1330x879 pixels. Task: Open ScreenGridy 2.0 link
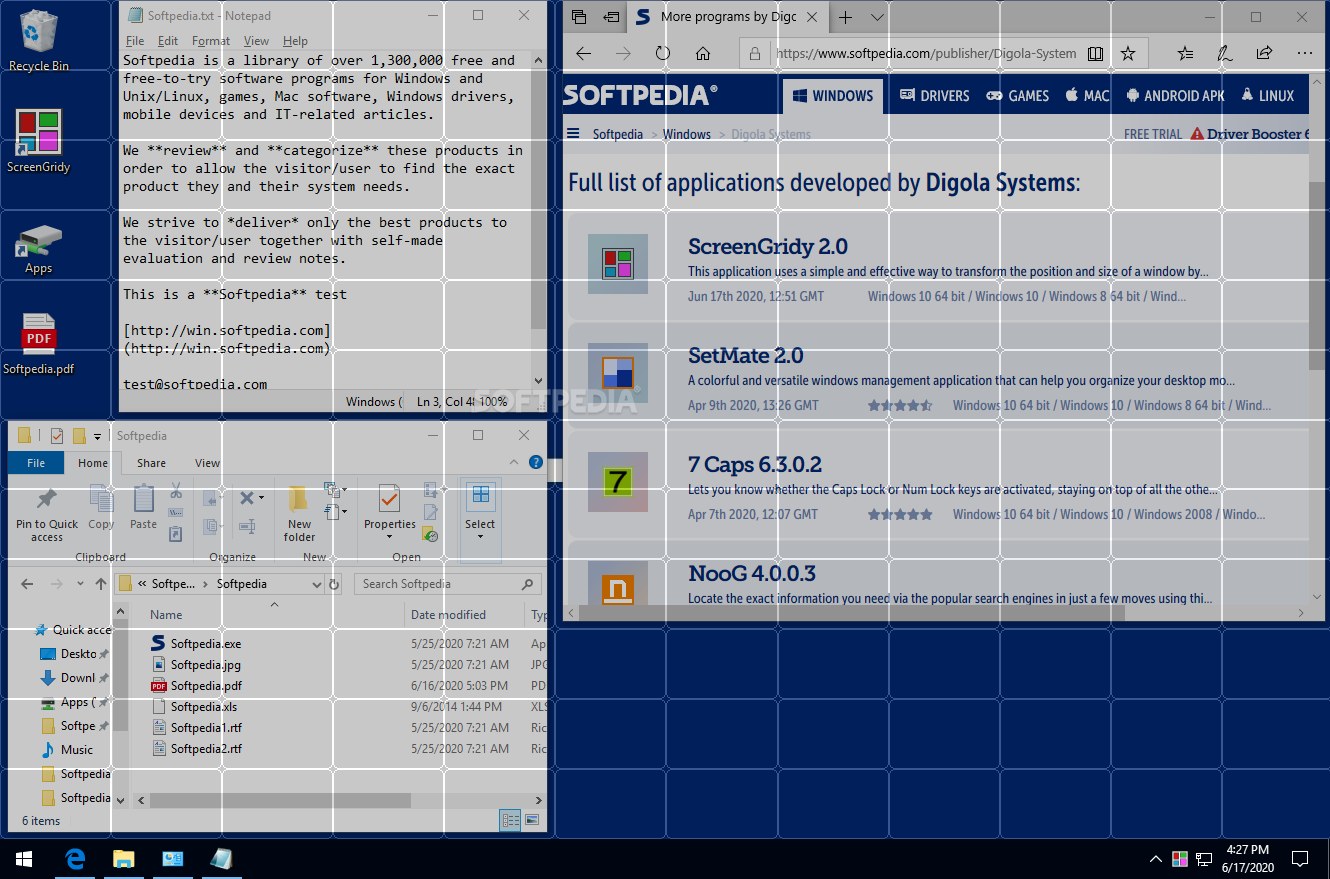(x=768, y=247)
